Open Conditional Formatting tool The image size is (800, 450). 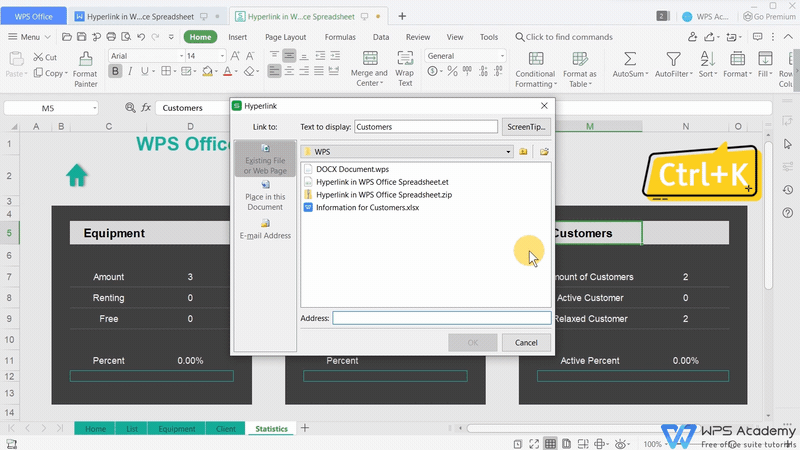pos(535,59)
